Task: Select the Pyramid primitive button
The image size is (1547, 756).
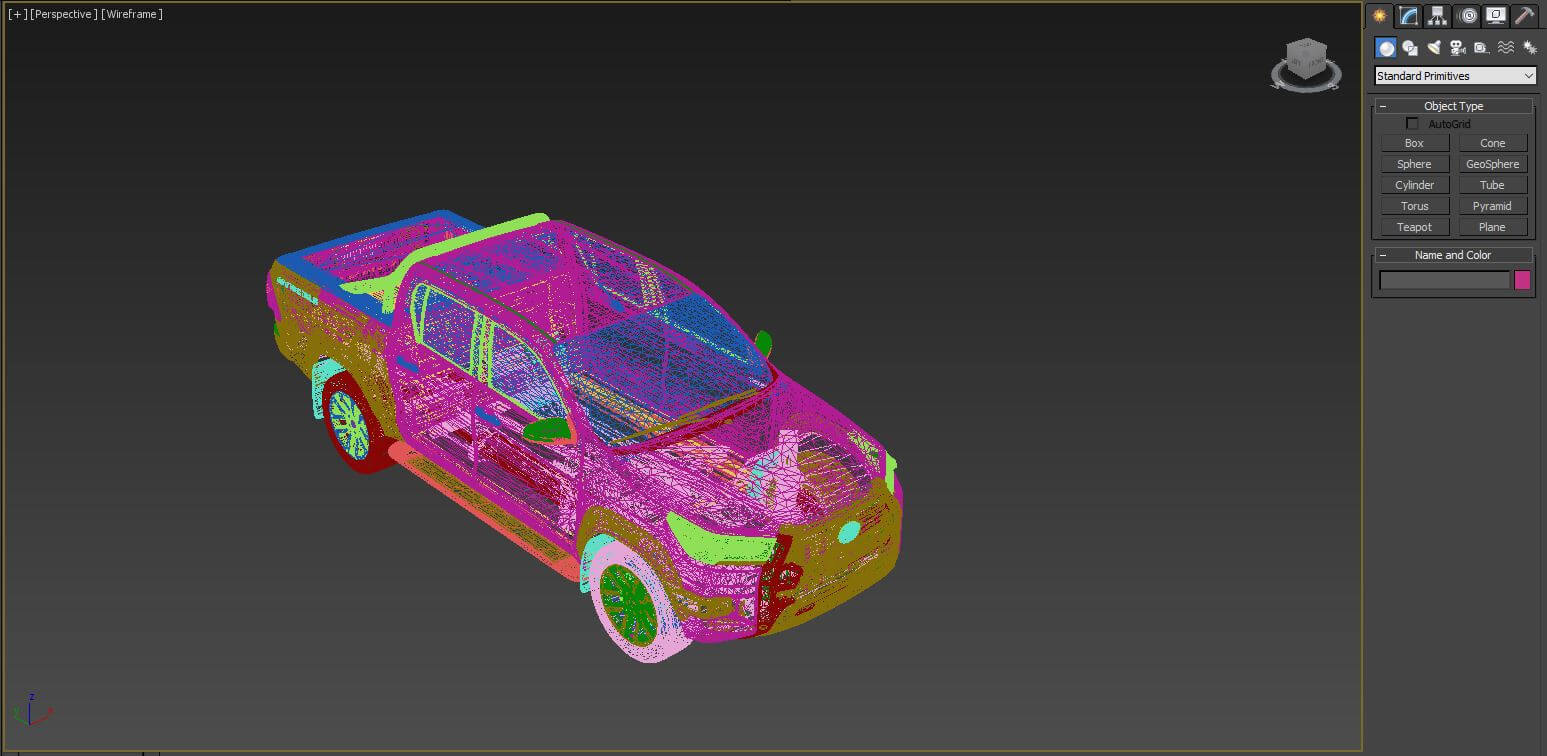Action: tap(1493, 206)
